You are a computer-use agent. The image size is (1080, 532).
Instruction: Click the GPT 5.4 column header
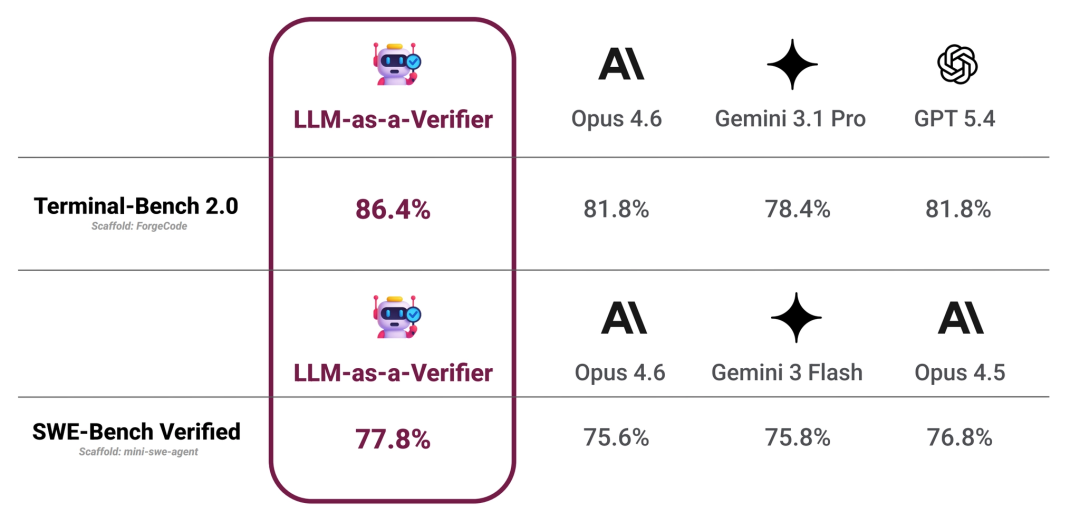(x=954, y=119)
